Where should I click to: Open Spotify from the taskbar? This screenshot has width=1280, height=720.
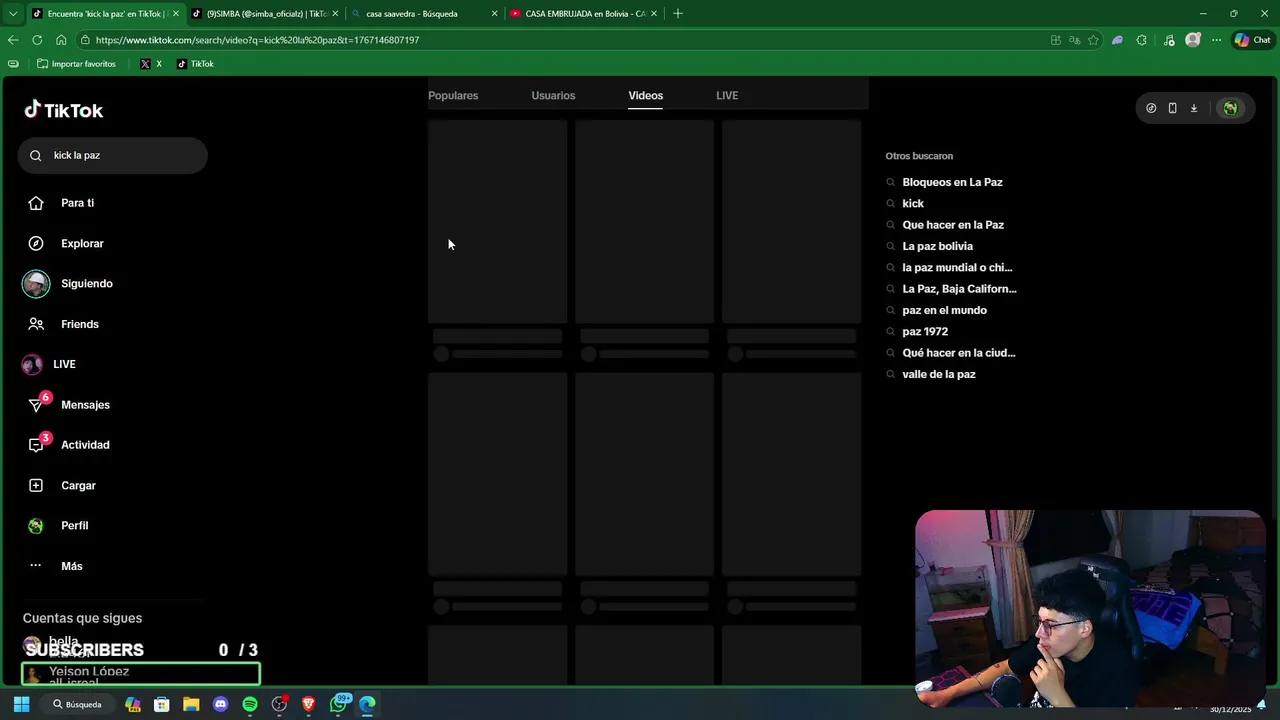(250, 704)
